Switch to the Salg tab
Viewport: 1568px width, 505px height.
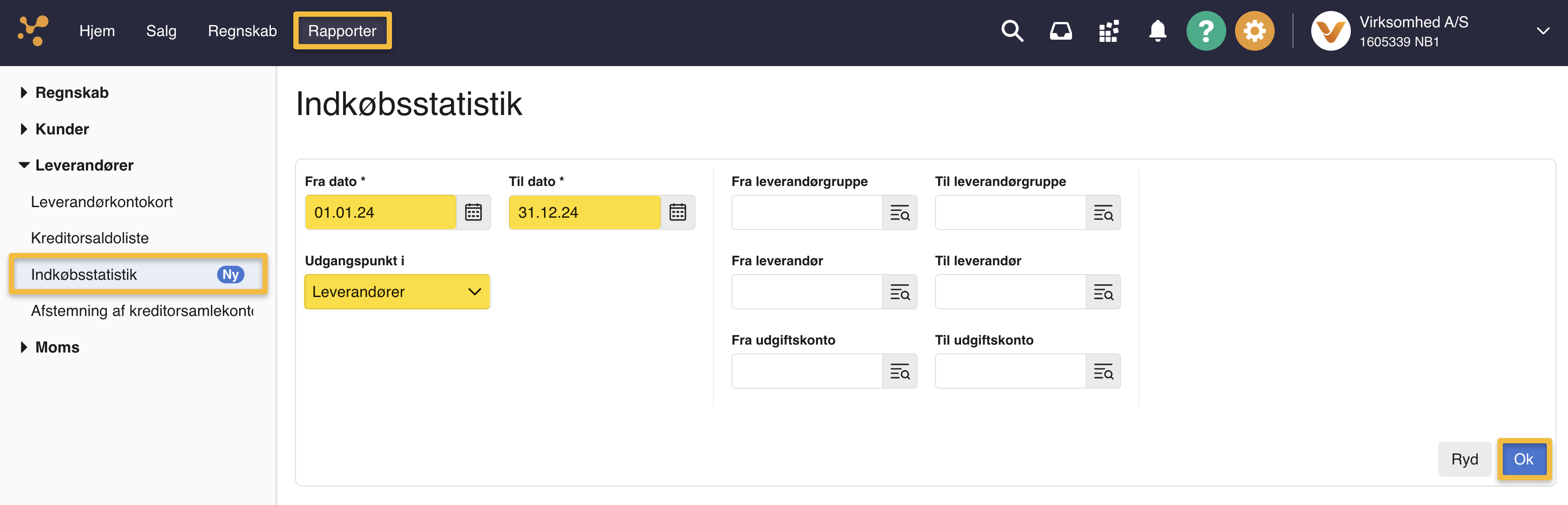coord(161,30)
